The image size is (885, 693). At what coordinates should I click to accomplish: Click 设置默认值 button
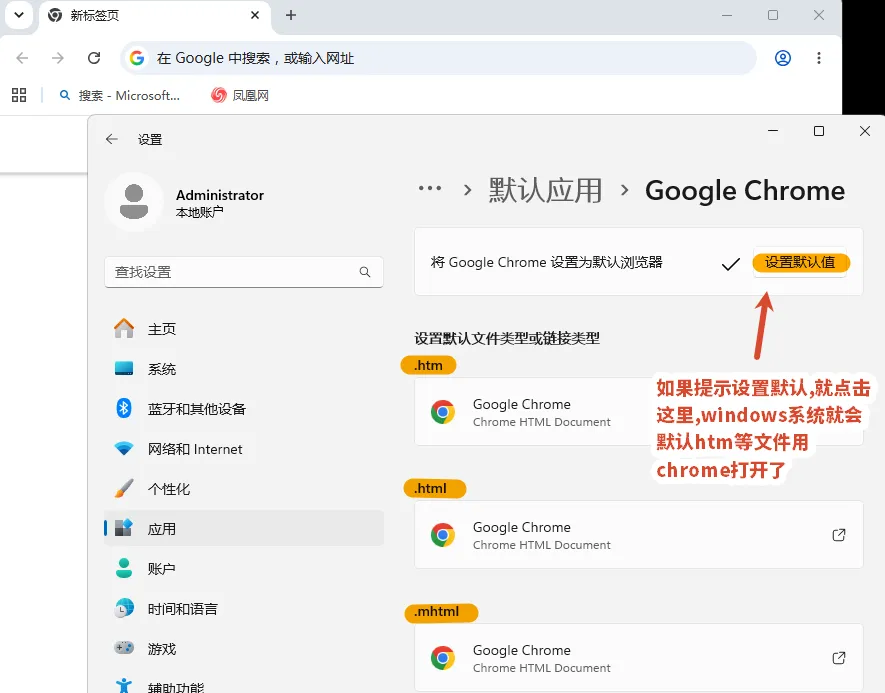tap(800, 262)
